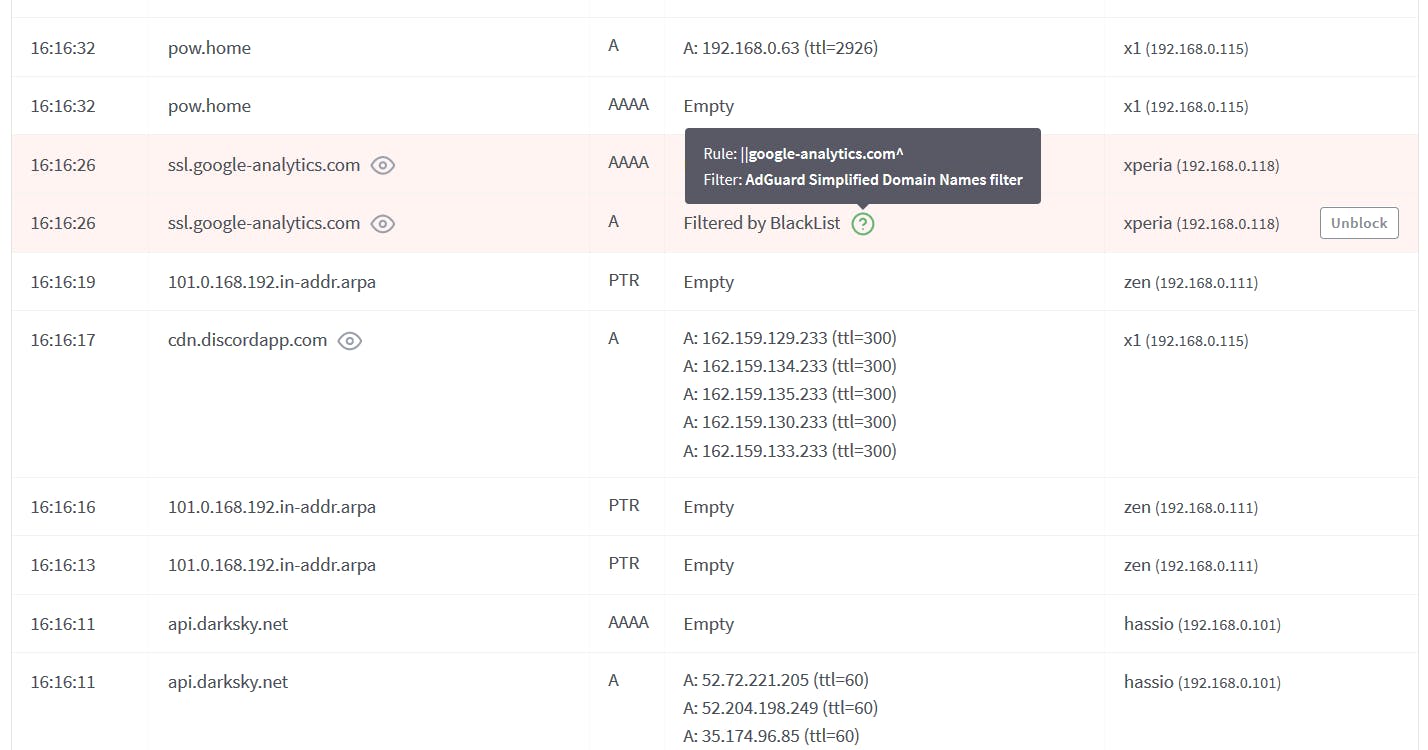Click the eye icon on the ssl.google-analytics.com AAAA row
This screenshot has height=750, width=1428.
[x=383, y=165]
